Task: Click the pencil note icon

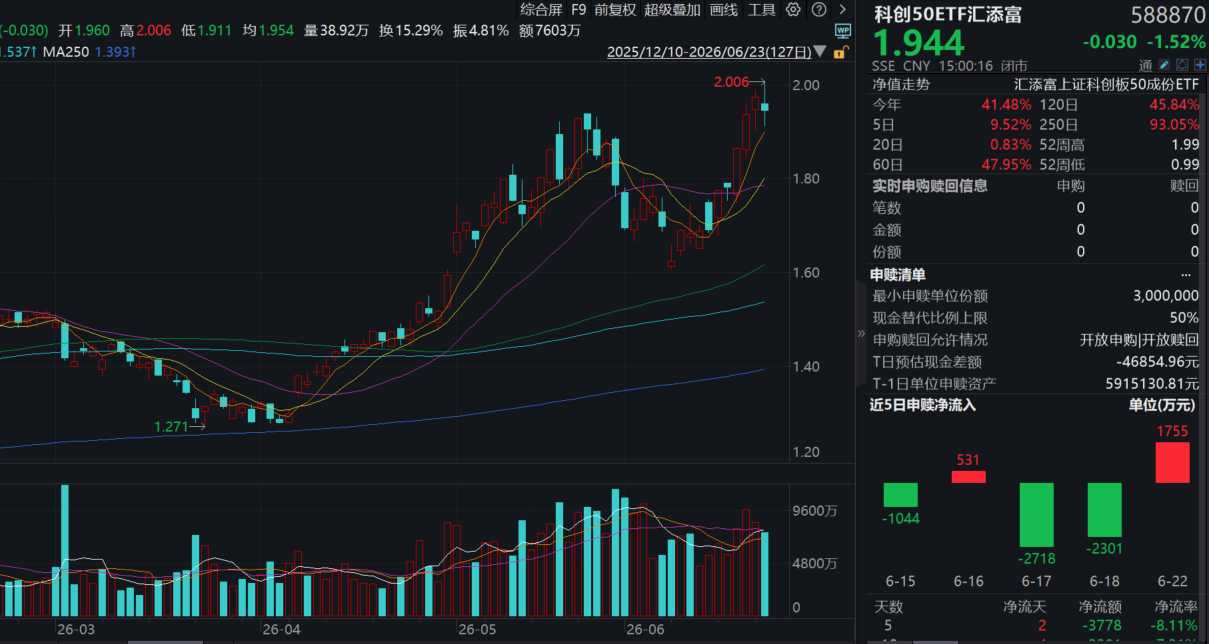Action: 1164,64
